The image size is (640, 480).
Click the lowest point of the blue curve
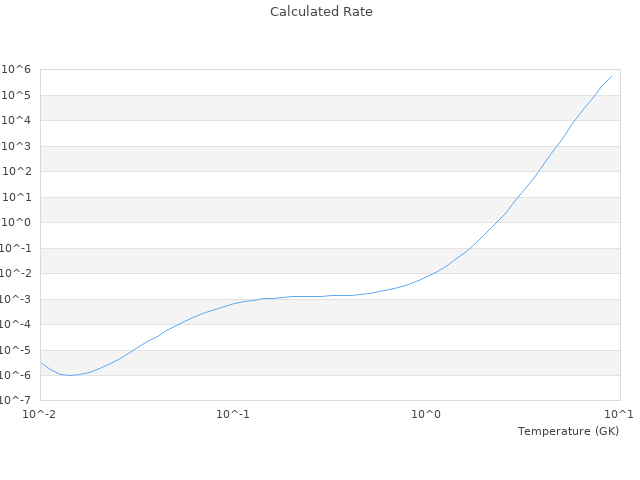tap(70, 375)
